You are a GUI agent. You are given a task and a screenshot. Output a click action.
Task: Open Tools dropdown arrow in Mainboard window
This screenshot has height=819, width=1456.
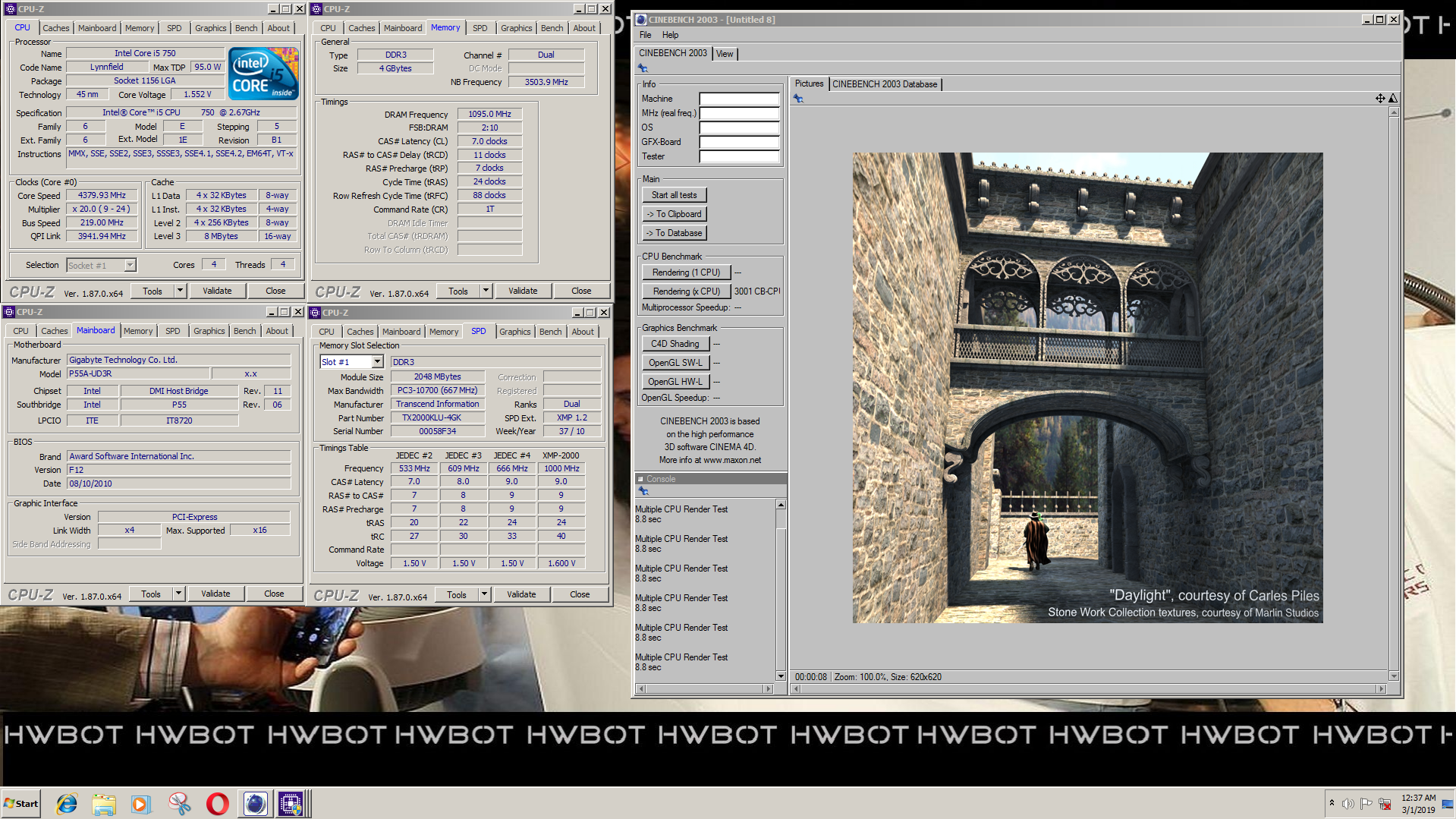pyautogui.click(x=178, y=594)
